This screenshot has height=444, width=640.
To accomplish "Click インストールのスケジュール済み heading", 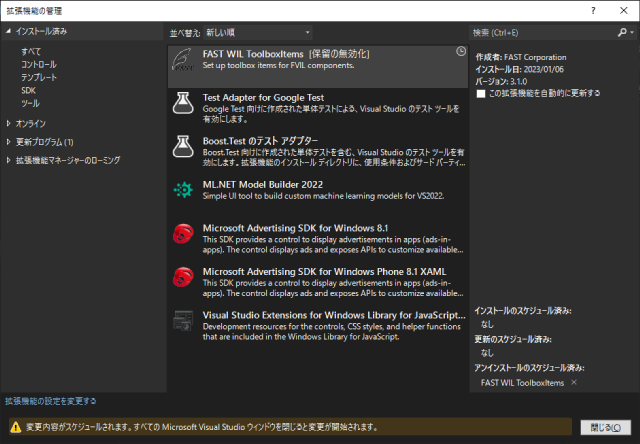I will (523, 311).
